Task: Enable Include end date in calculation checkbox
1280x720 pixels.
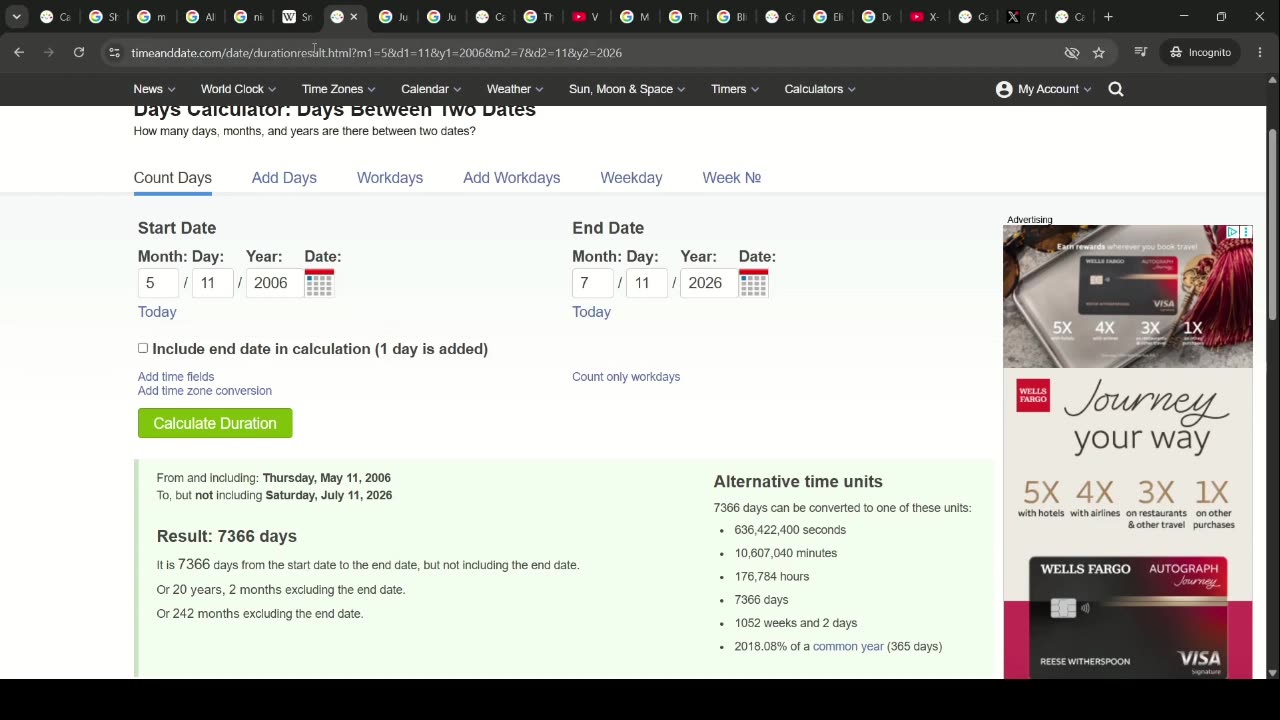Action: [143, 348]
